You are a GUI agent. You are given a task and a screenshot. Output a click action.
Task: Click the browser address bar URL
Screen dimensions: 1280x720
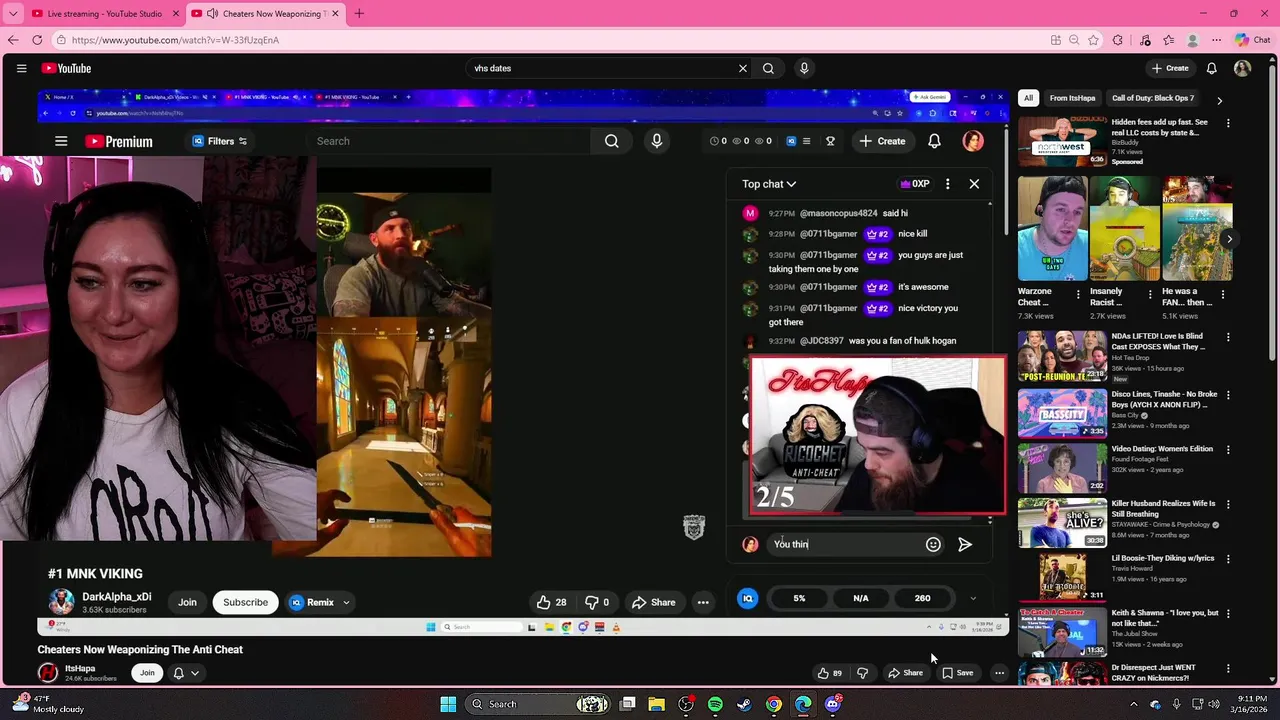click(175, 40)
